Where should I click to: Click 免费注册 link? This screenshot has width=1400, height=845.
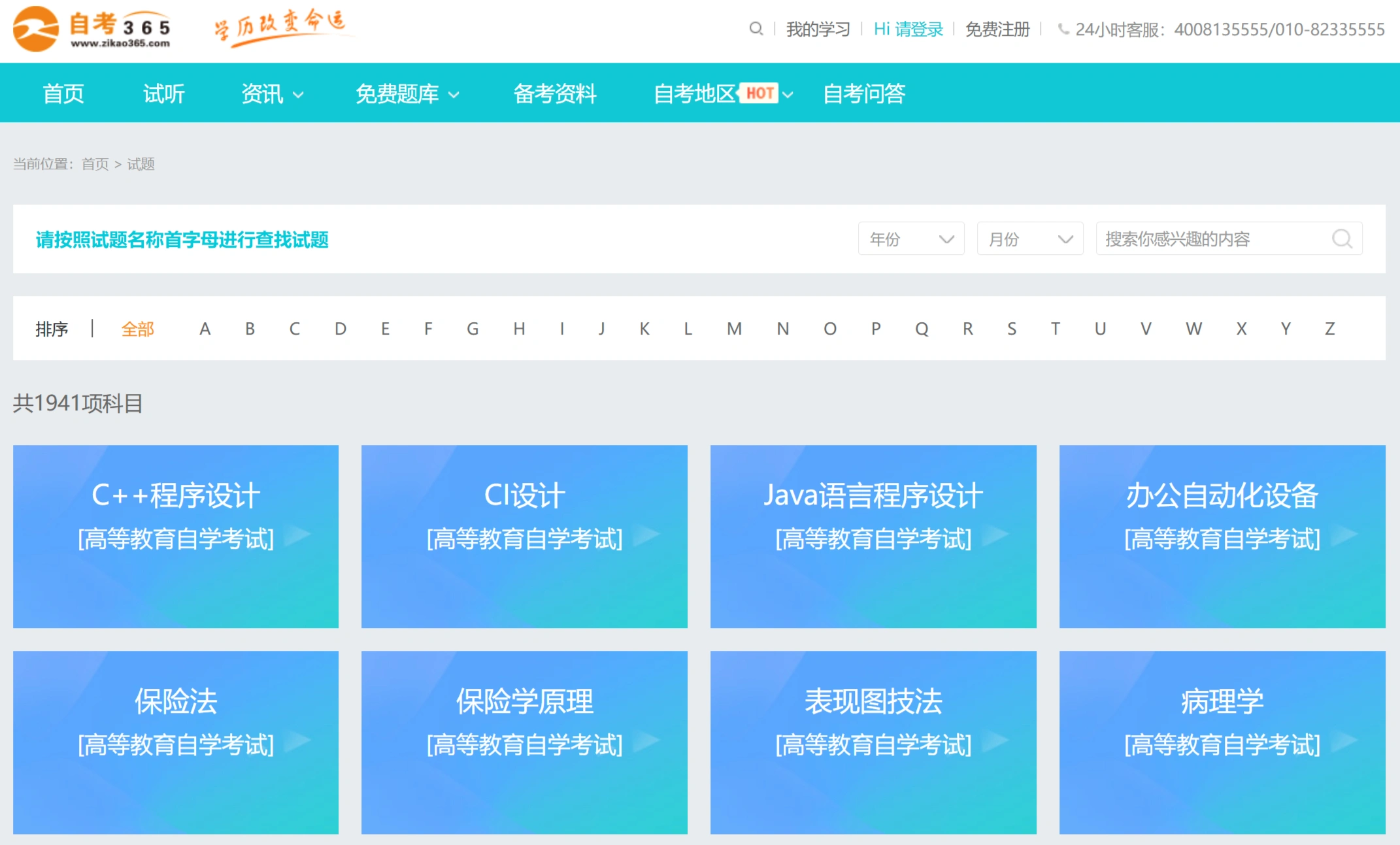tap(997, 29)
